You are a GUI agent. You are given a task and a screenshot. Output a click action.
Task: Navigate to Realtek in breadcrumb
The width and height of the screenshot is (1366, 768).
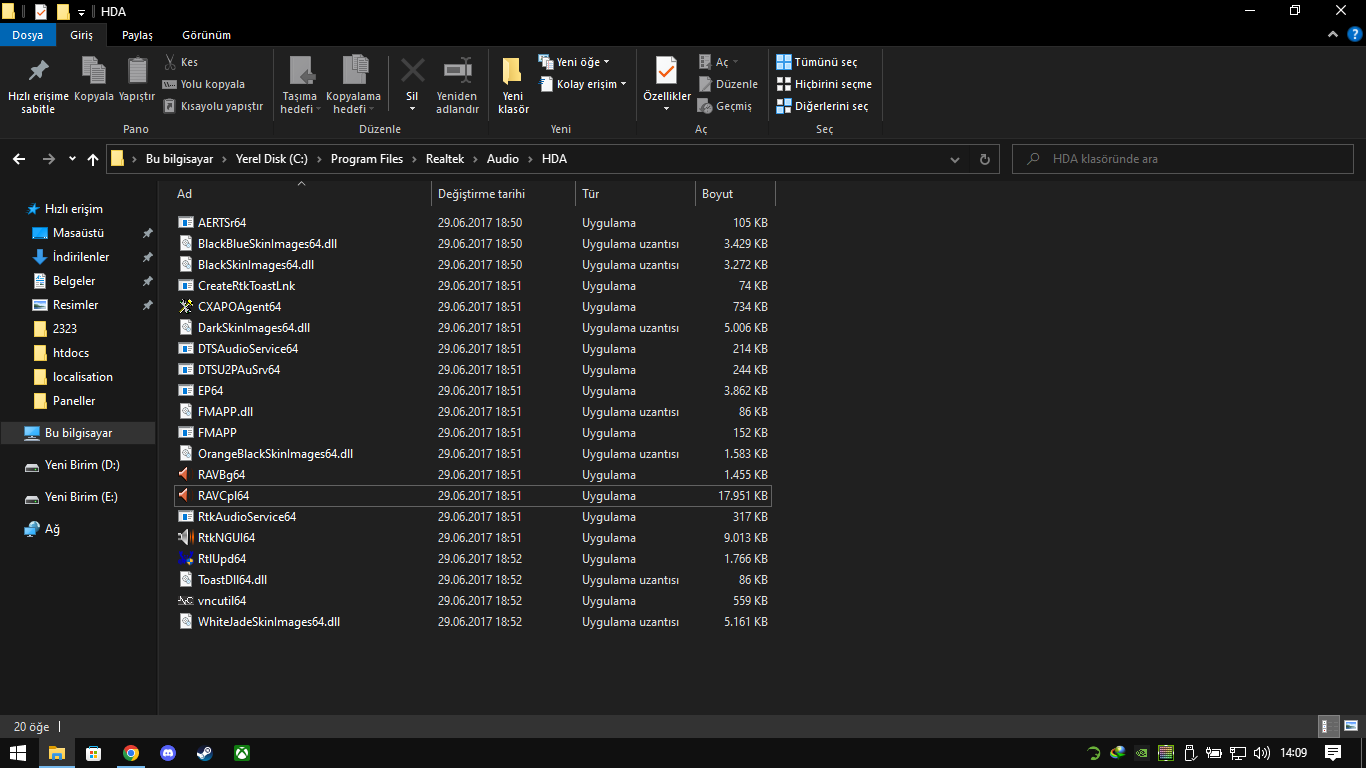tap(445, 159)
